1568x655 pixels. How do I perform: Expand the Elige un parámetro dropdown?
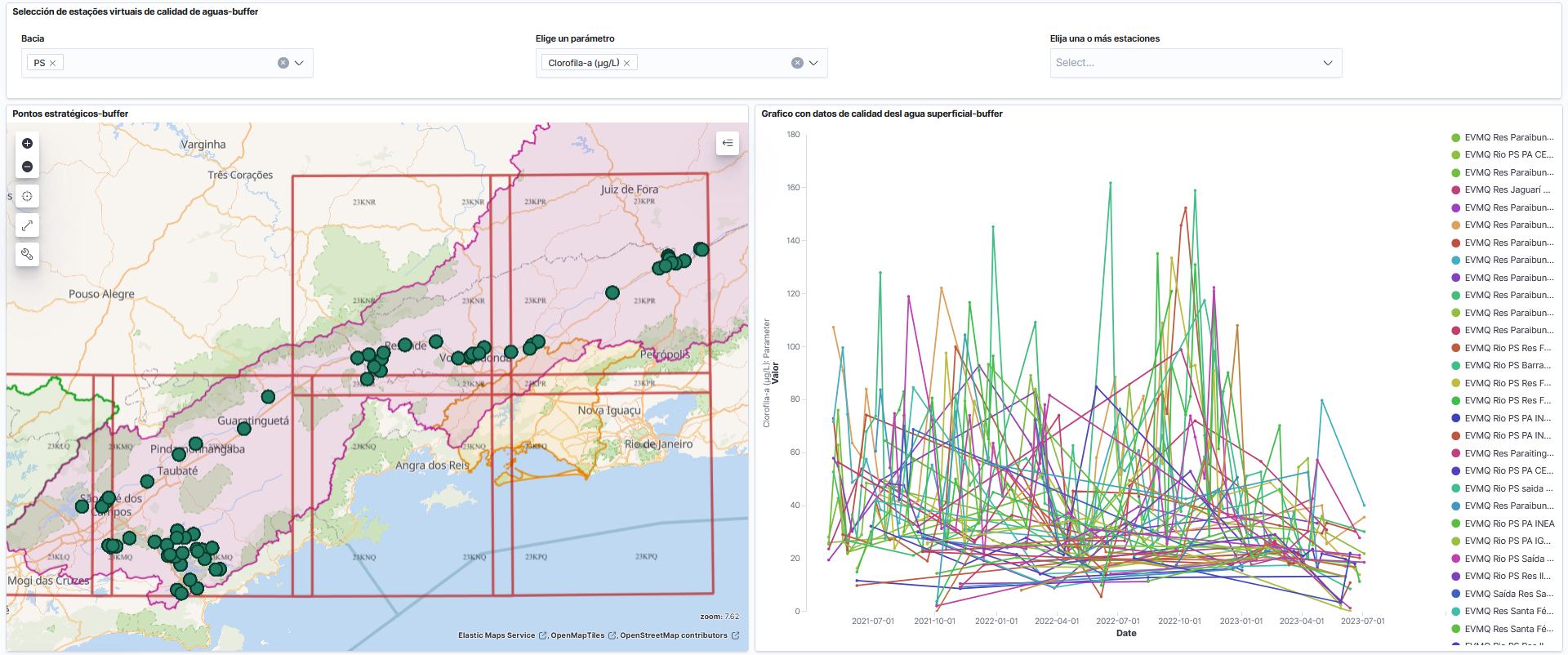pyautogui.click(x=814, y=63)
